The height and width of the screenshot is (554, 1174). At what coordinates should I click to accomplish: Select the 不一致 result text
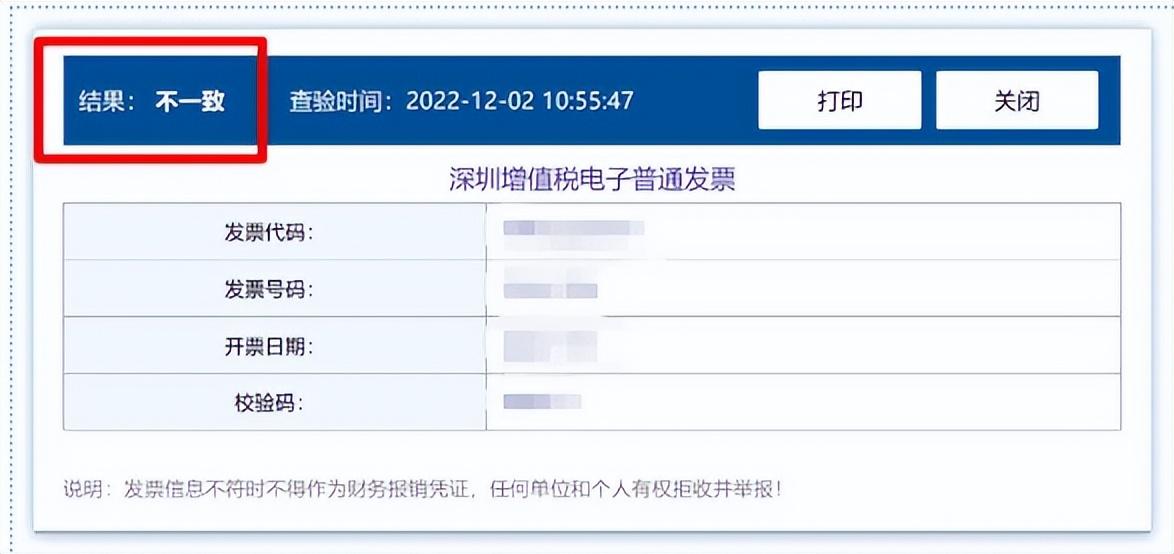coord(190,101)
